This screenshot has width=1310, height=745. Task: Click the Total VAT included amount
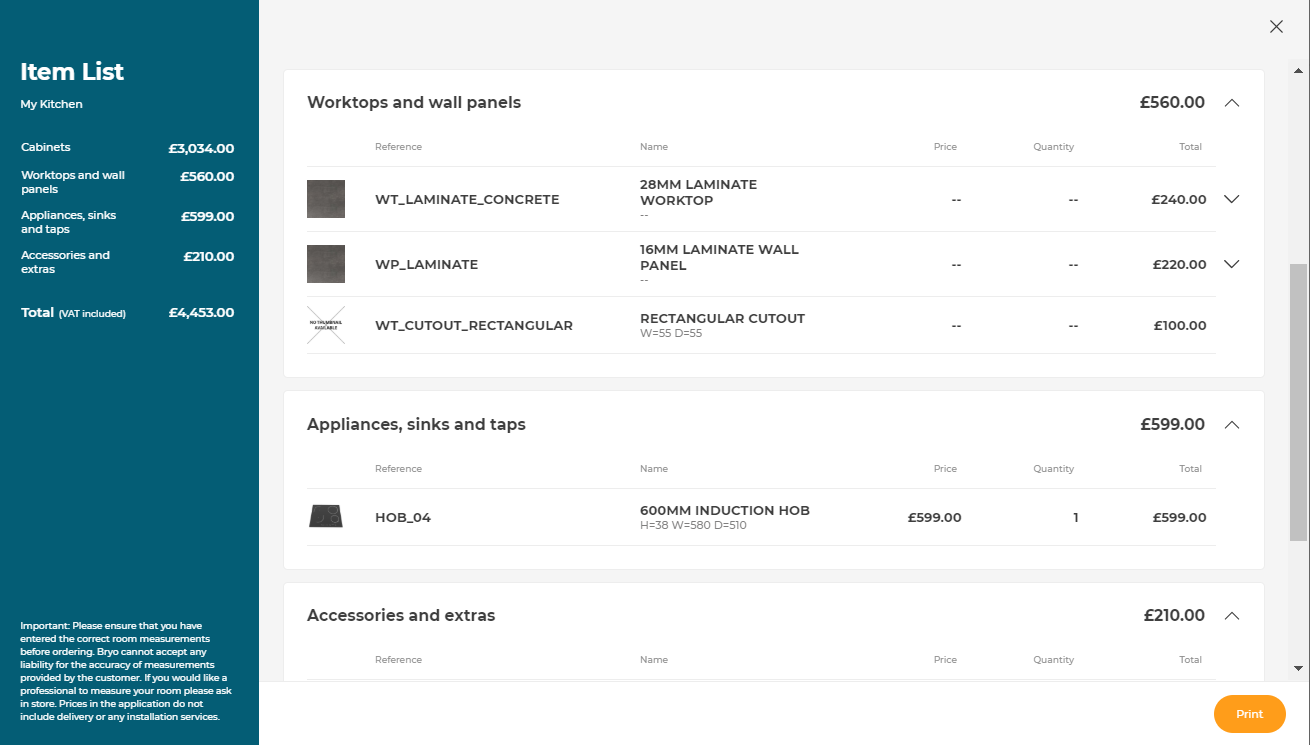(x=201, y=312)
